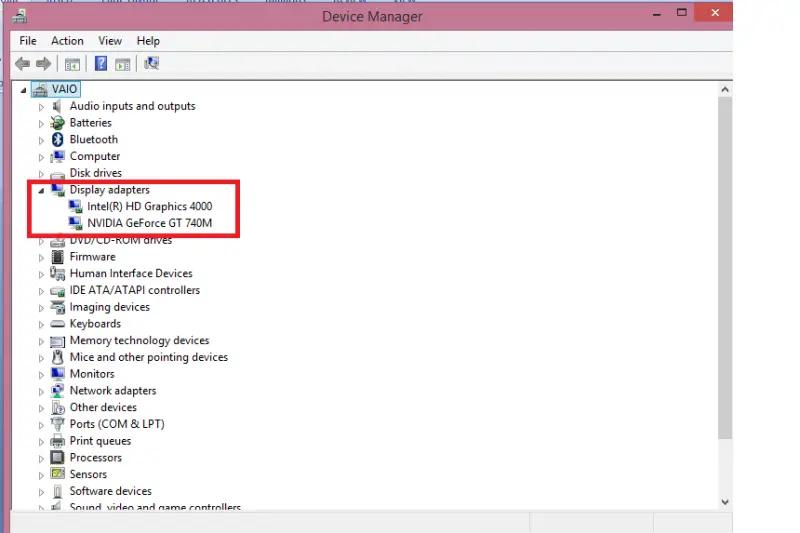This screenshot has height=533, width=800.
Task: Click the Bluetooth logo icon
Action: pos(58,139)
